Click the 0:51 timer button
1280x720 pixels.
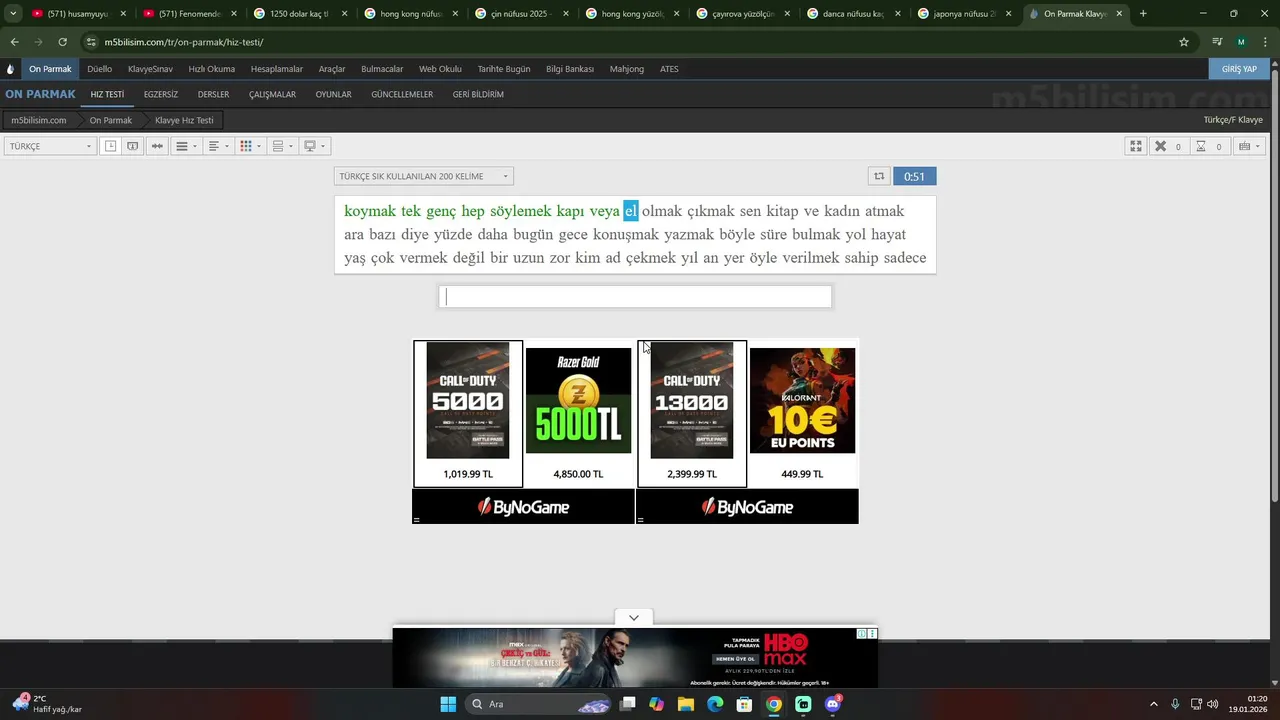coord(914,176)
